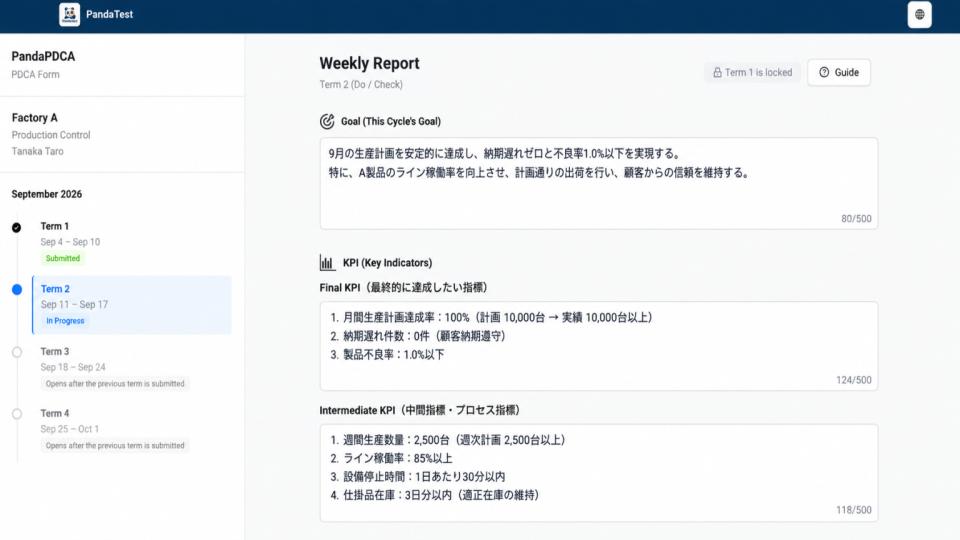Click the blue active marker for Term 2

[x=17, y=290]
